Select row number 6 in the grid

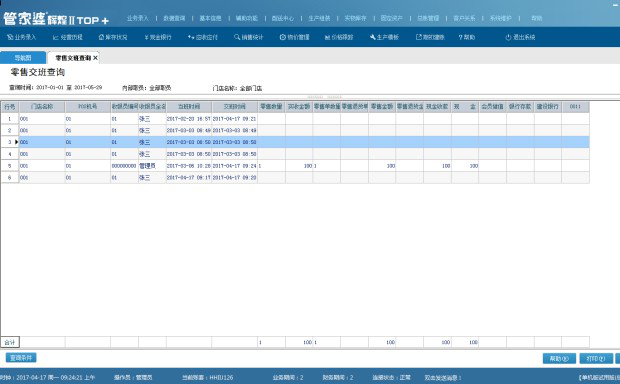(9, 178)
